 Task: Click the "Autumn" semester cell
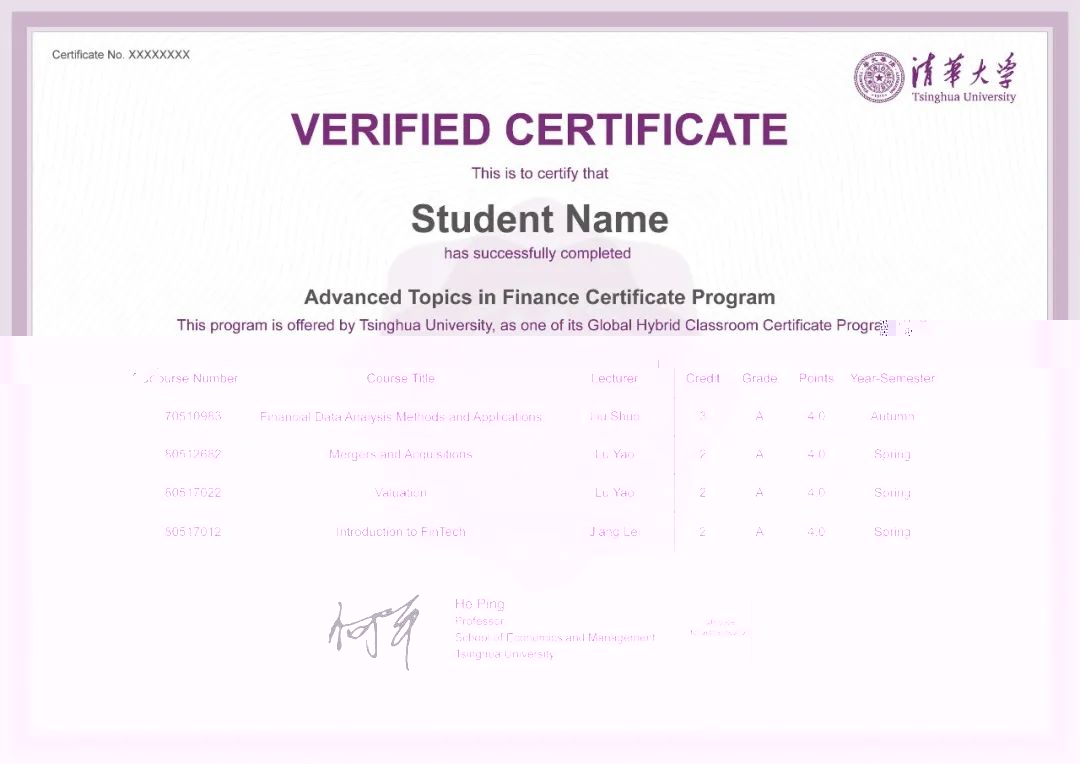(x=893, y=416)
